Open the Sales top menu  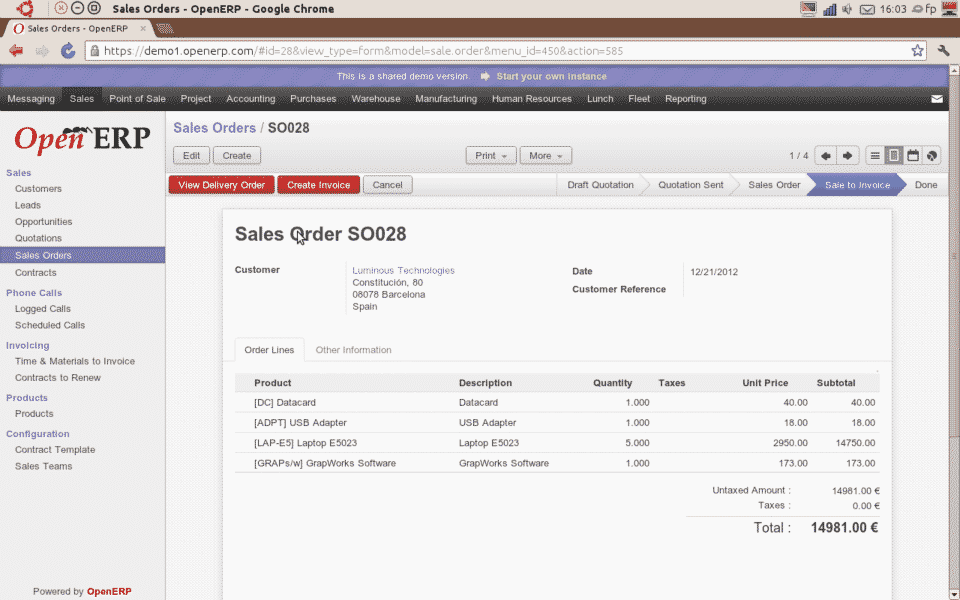coord(81,99)
